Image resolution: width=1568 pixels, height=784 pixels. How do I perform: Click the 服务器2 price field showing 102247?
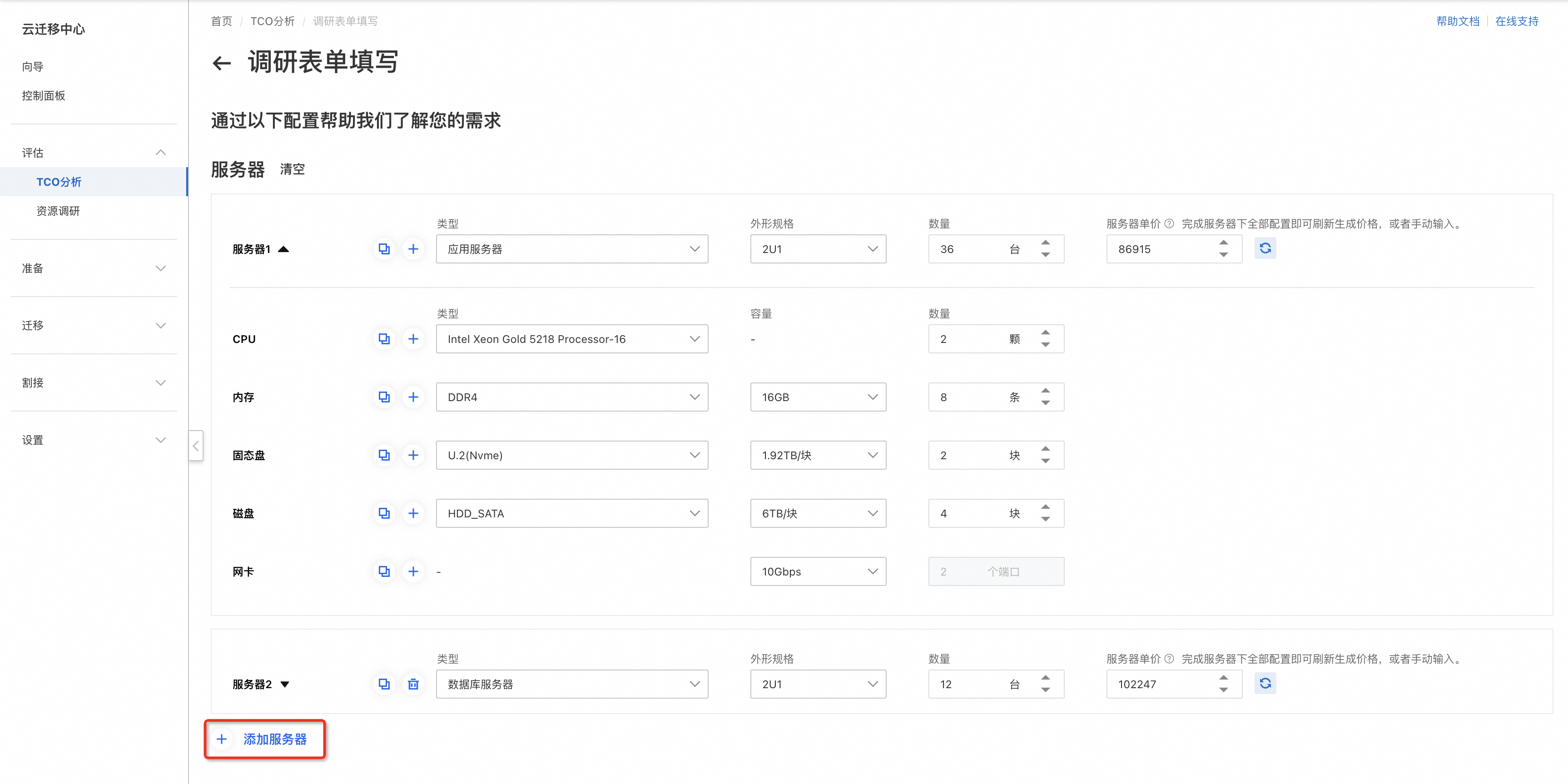(x=1174, y=684)
